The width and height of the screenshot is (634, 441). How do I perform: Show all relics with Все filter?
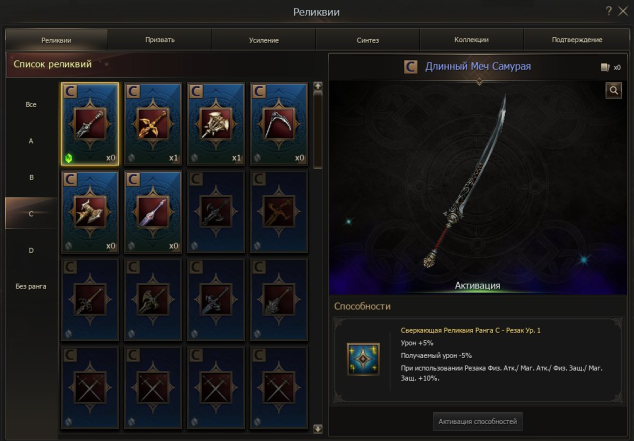(x=31, y=104)
